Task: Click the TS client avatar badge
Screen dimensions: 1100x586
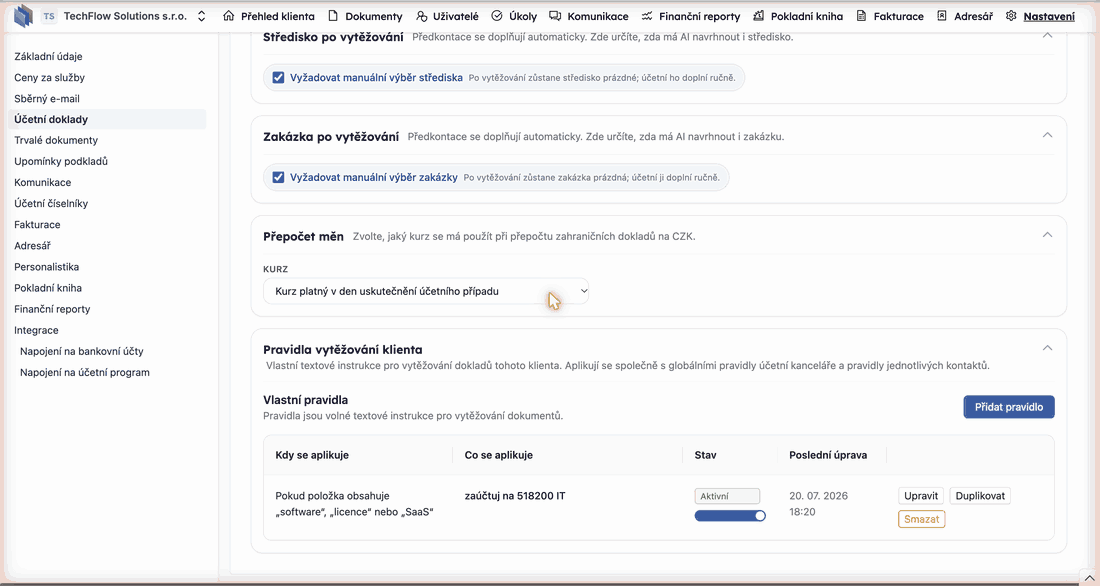Action: [48, 16]
